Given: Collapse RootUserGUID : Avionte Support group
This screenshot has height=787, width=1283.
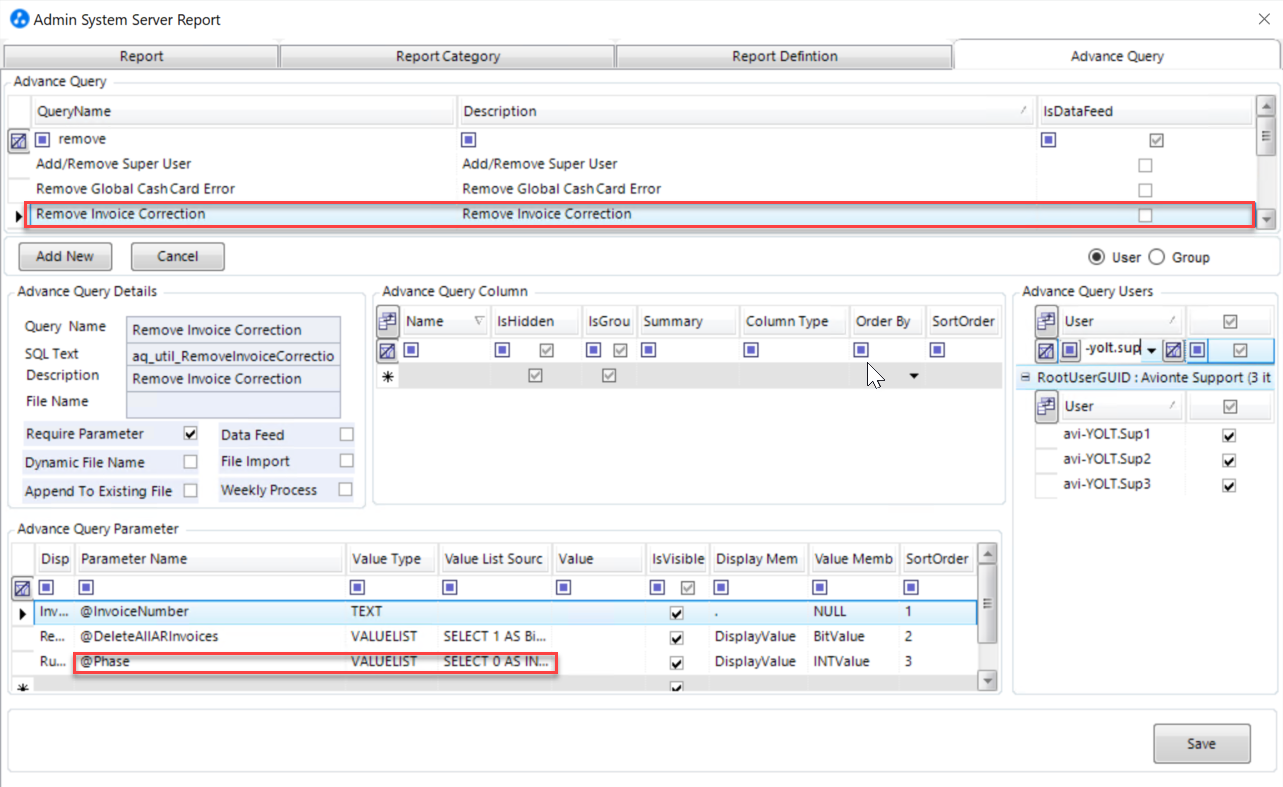Looking at the screenshot, I should (x=1025, y=378).
